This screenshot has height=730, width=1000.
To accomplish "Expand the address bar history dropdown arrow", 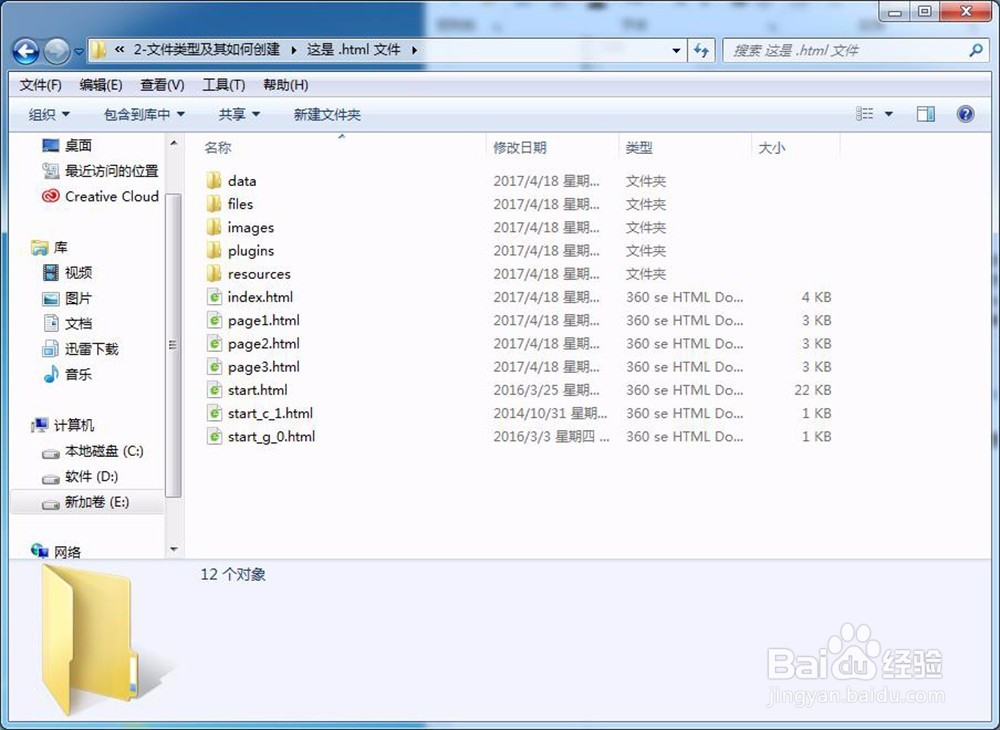I will (x=676, y=50).
